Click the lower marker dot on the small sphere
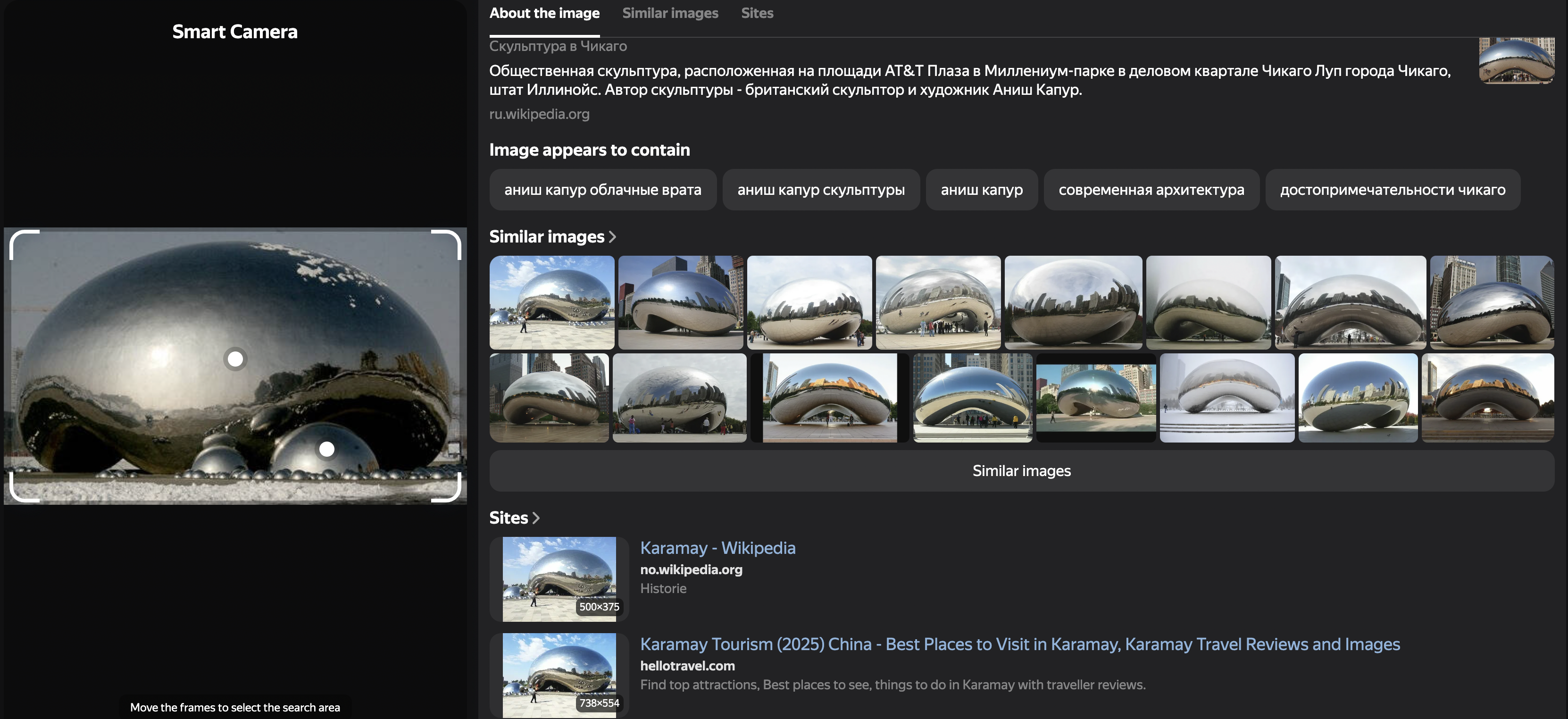The image size is (1568, 719). point(327,449)
